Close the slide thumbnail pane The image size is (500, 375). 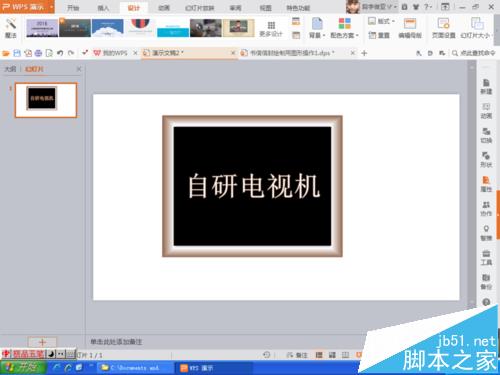(x=79, y=69)
